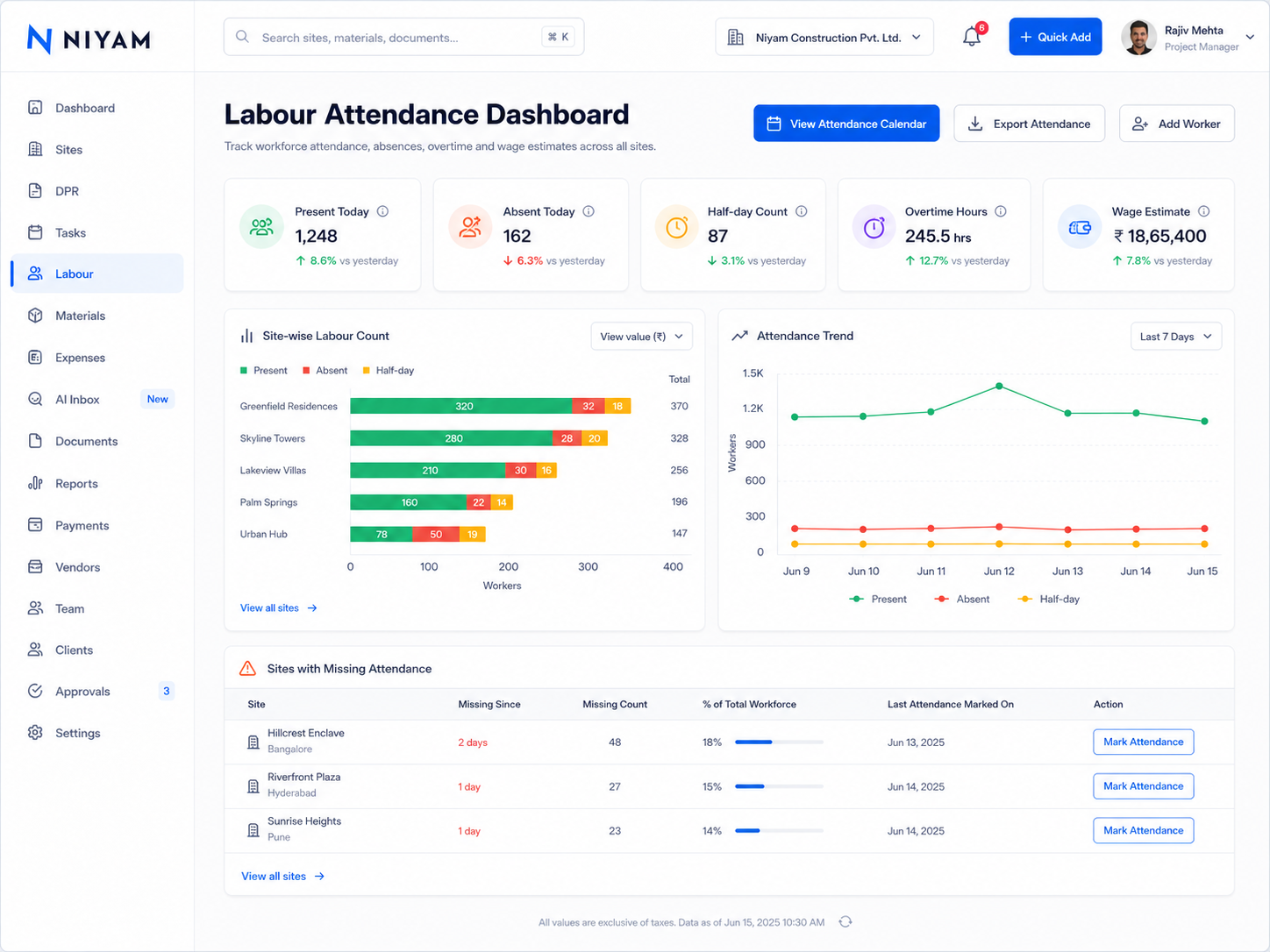The image size is (1270, 952).
Task: Click Rajiv Mehta's profile avatar
Action: (x=1139, y=38)
